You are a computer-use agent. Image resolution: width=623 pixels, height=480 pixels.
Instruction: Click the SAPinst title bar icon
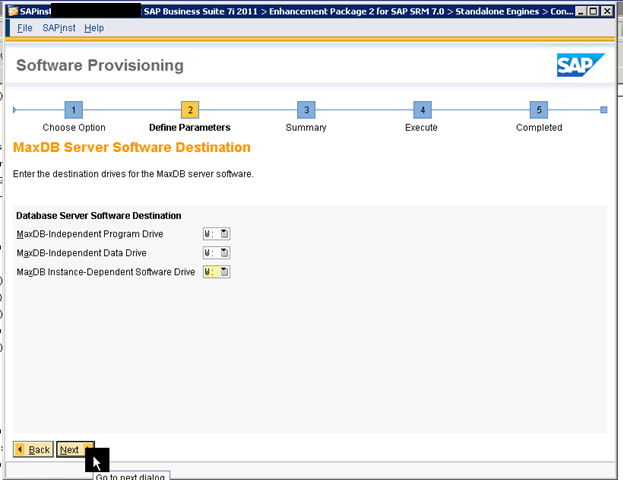pyautogui.click(x=13, y=11)
